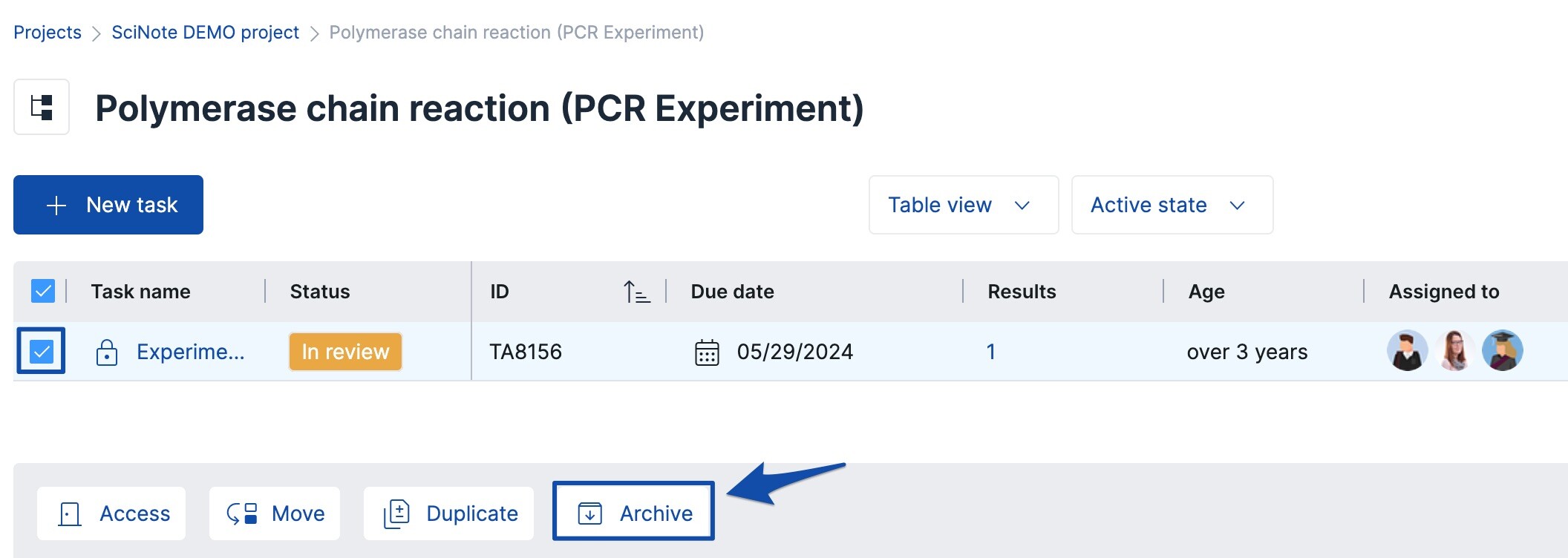This screenshot has height=558, width=1568.
Task: Open the results count link for TA8156
Action: coord(990,352)
